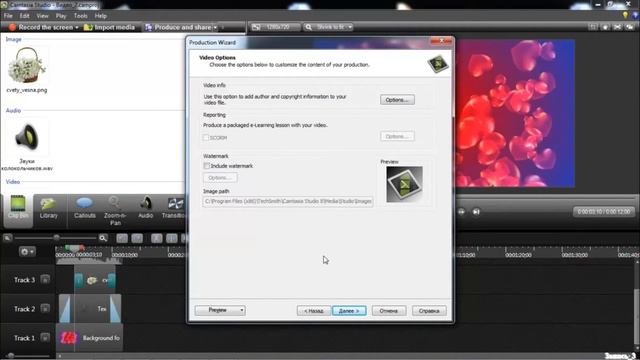
Task: Click the watermark Preview image
Action: point(404,184)
